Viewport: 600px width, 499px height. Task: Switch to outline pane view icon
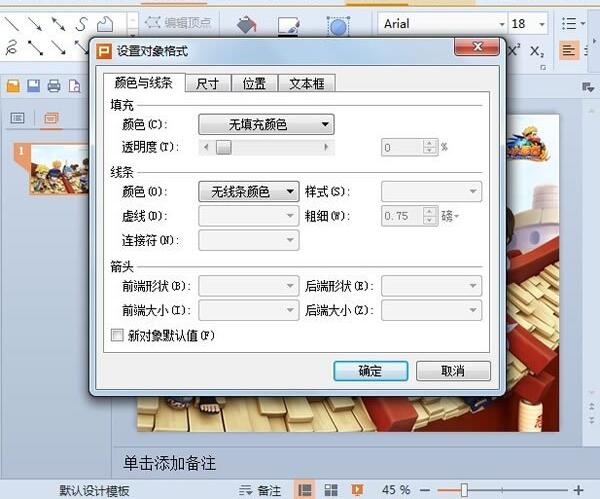(x=17, y=118)
